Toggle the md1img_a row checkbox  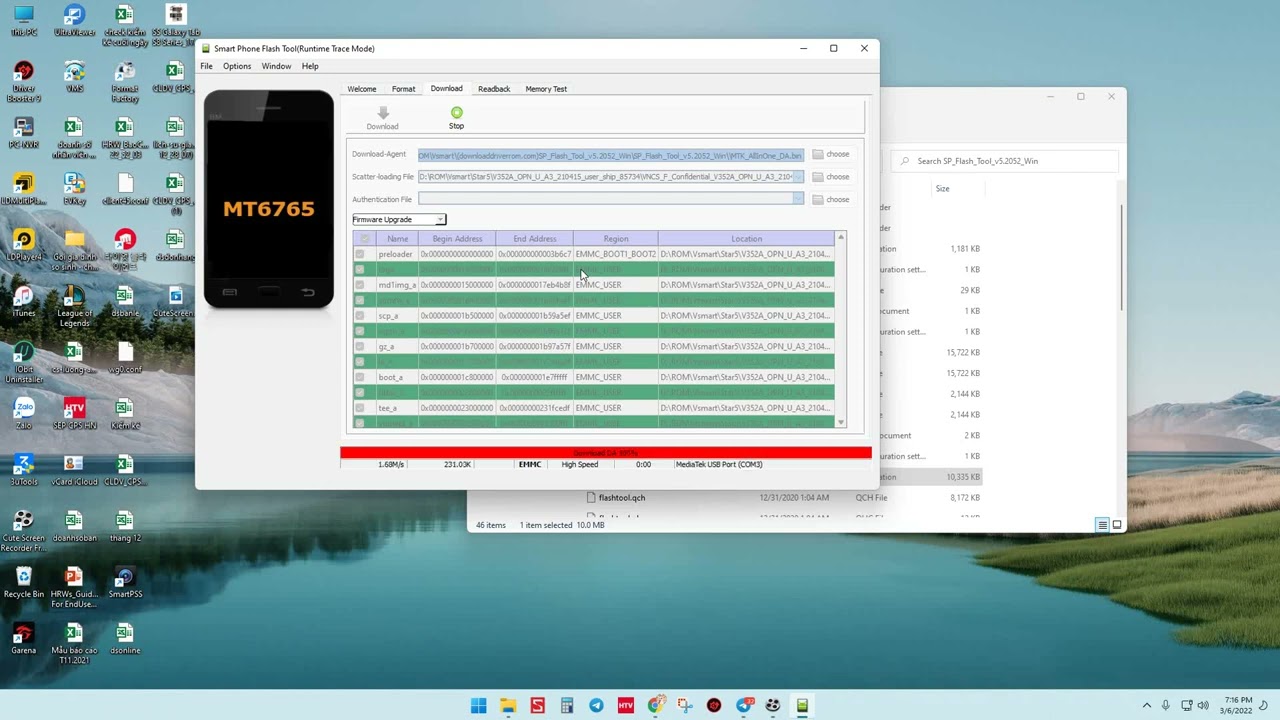click(x=360, y=285)
